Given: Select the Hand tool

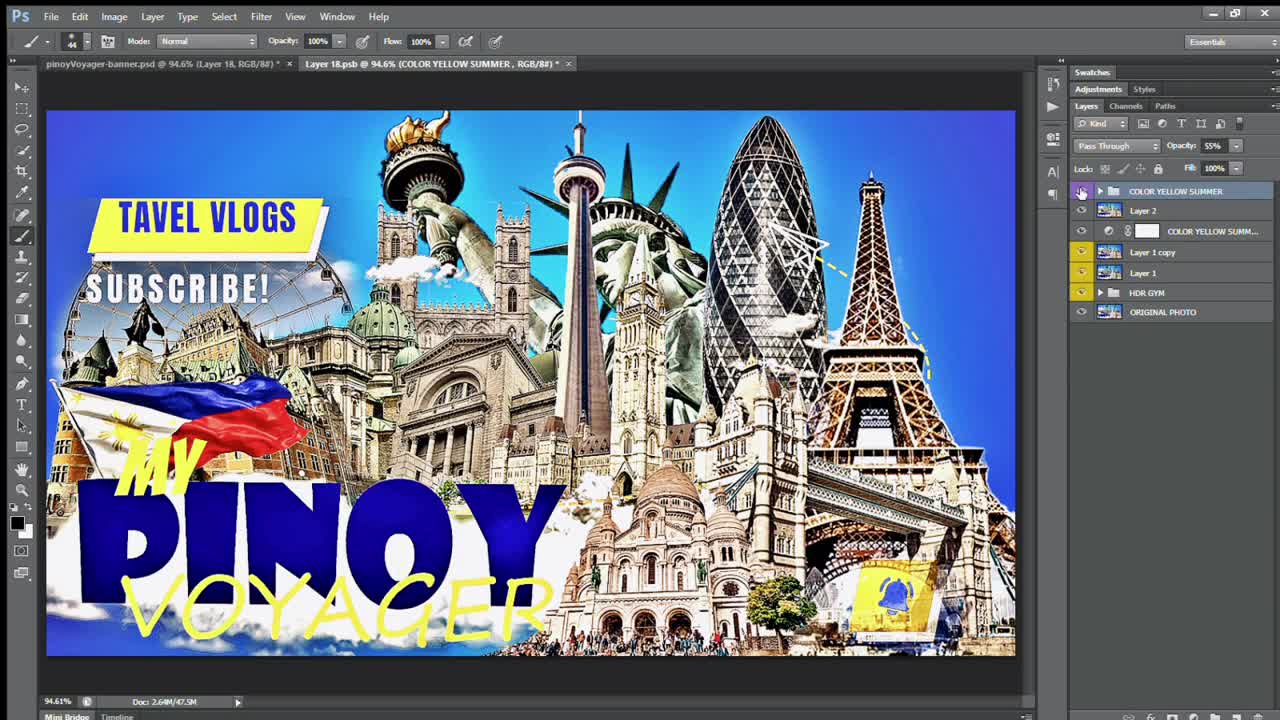Looking at the screenshot, I should (x=22, y=468).
